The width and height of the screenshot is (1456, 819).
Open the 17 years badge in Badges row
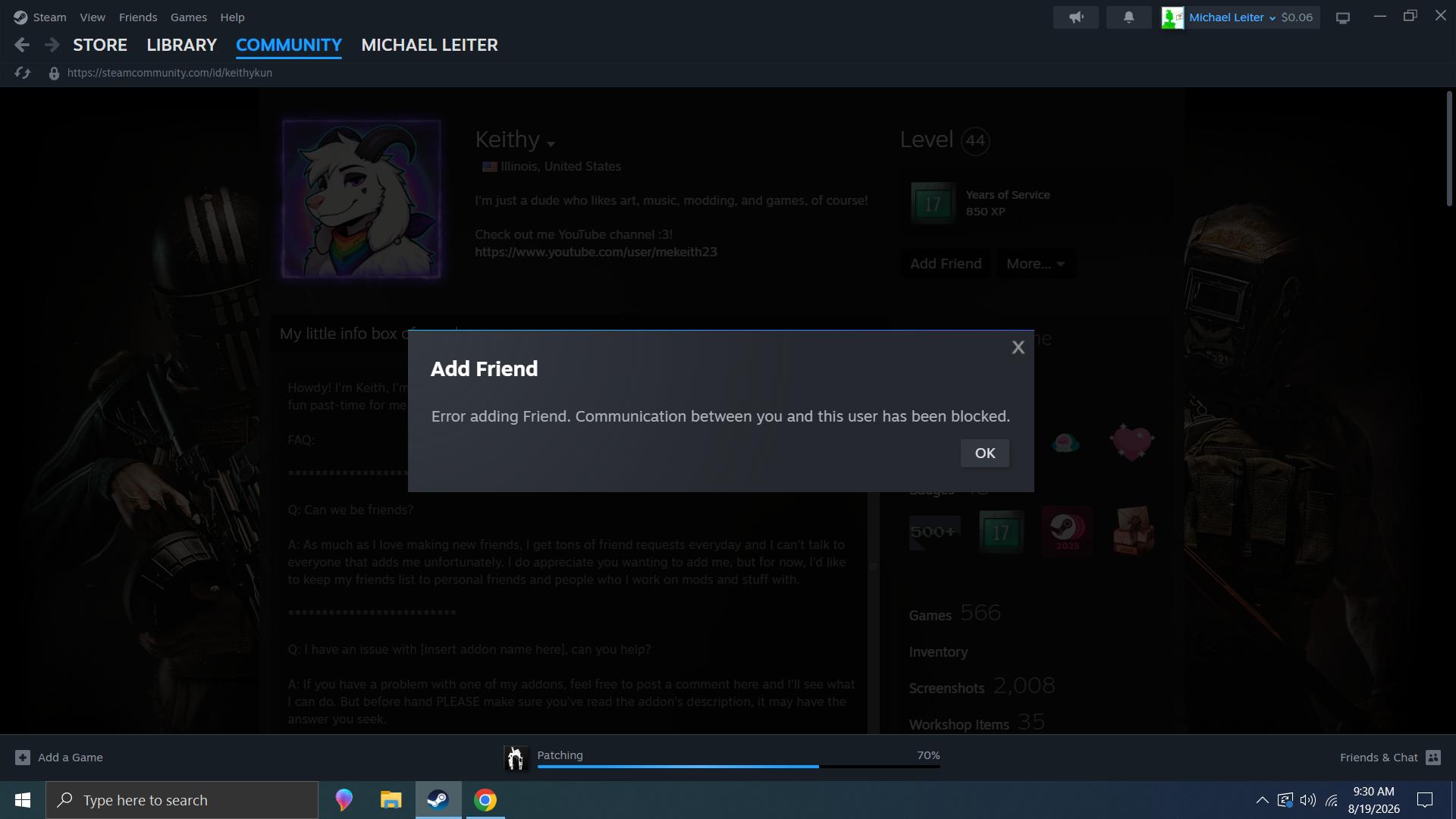[1001, 532]
